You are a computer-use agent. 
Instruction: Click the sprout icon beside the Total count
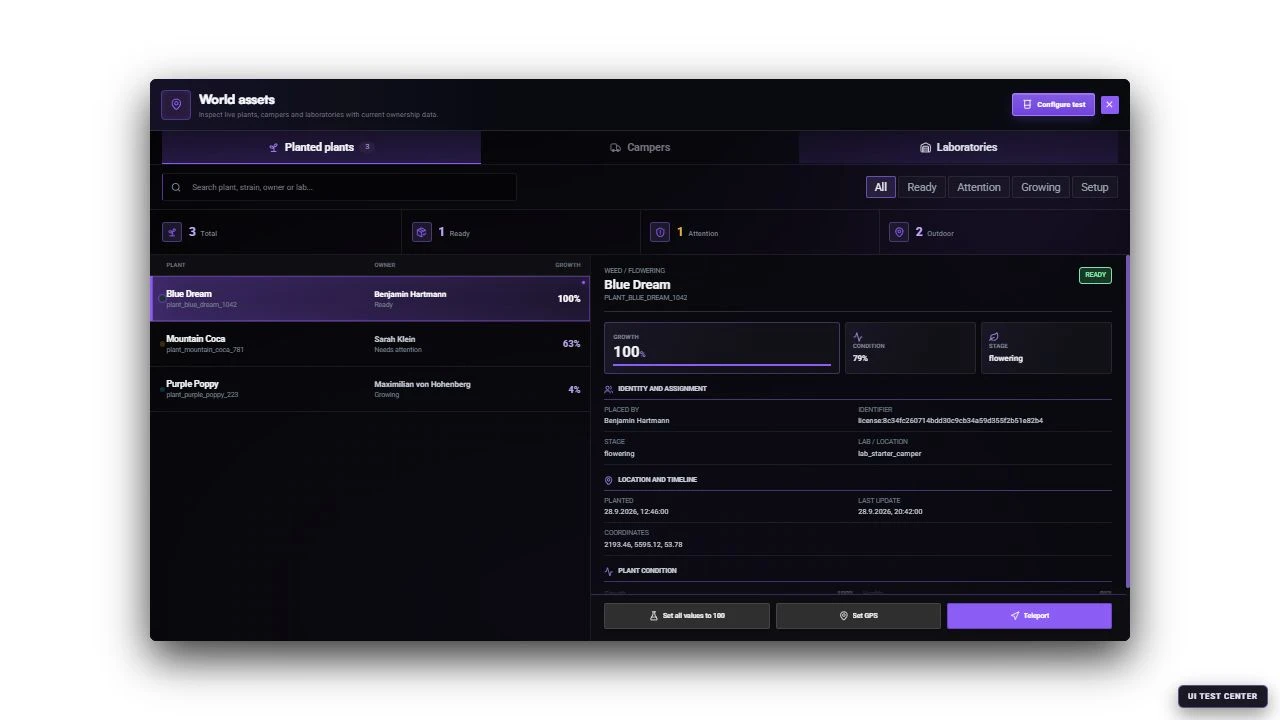(x=172, y=232)
